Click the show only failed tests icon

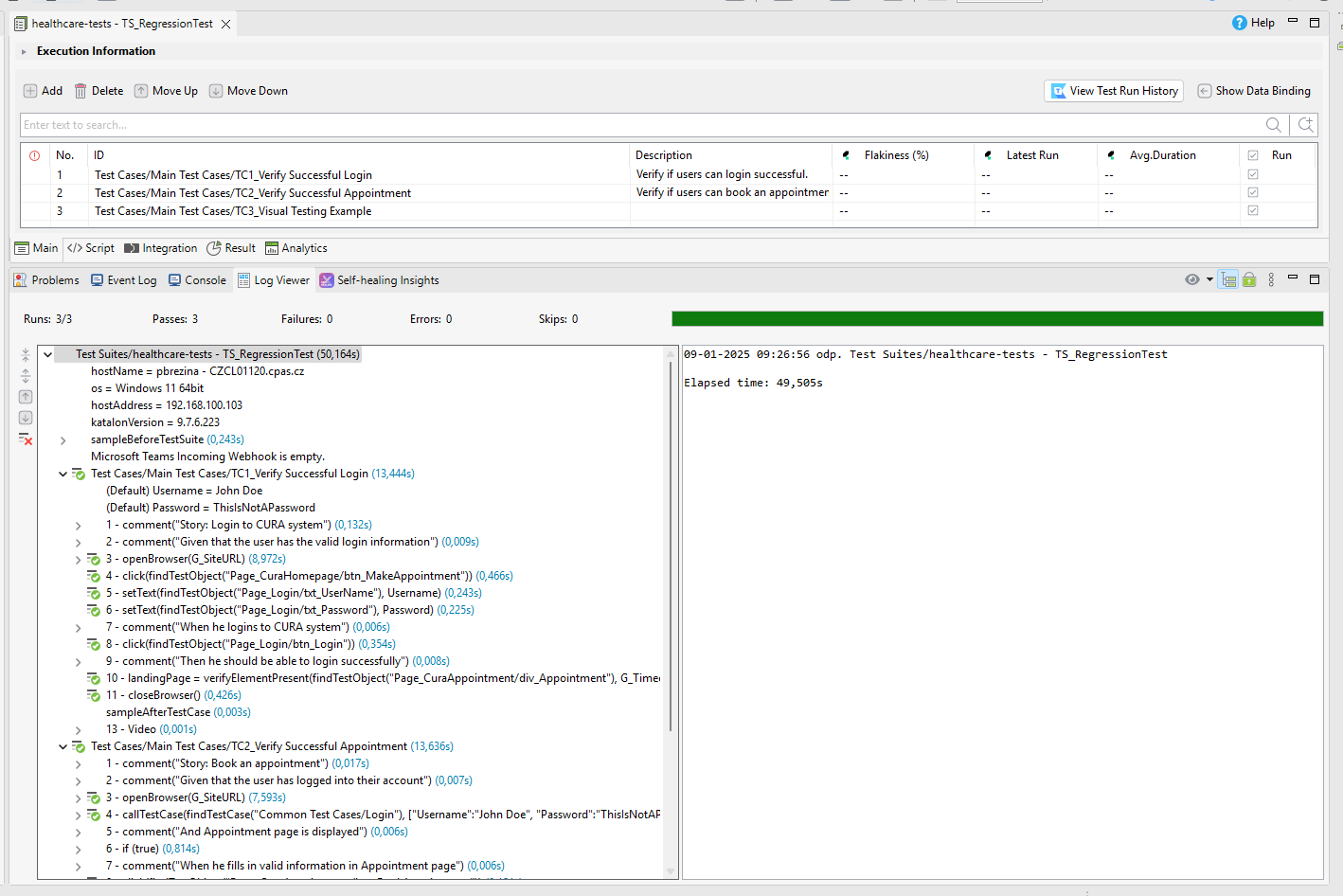pos(26,439)
